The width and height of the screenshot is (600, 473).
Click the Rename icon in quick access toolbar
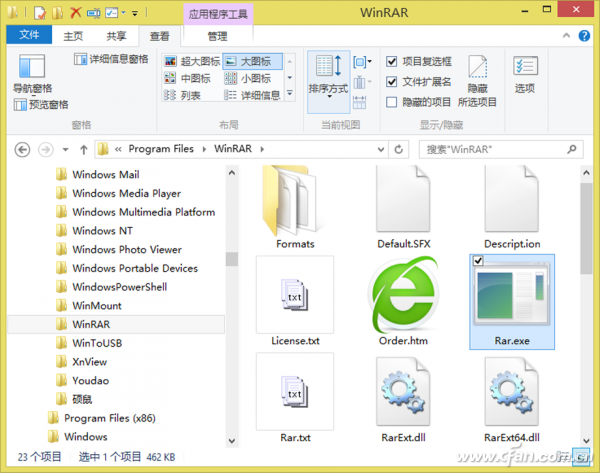coord(93,13)
